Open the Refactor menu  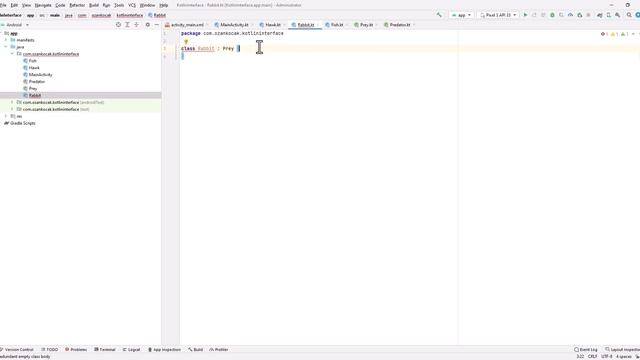coord(77,5)
